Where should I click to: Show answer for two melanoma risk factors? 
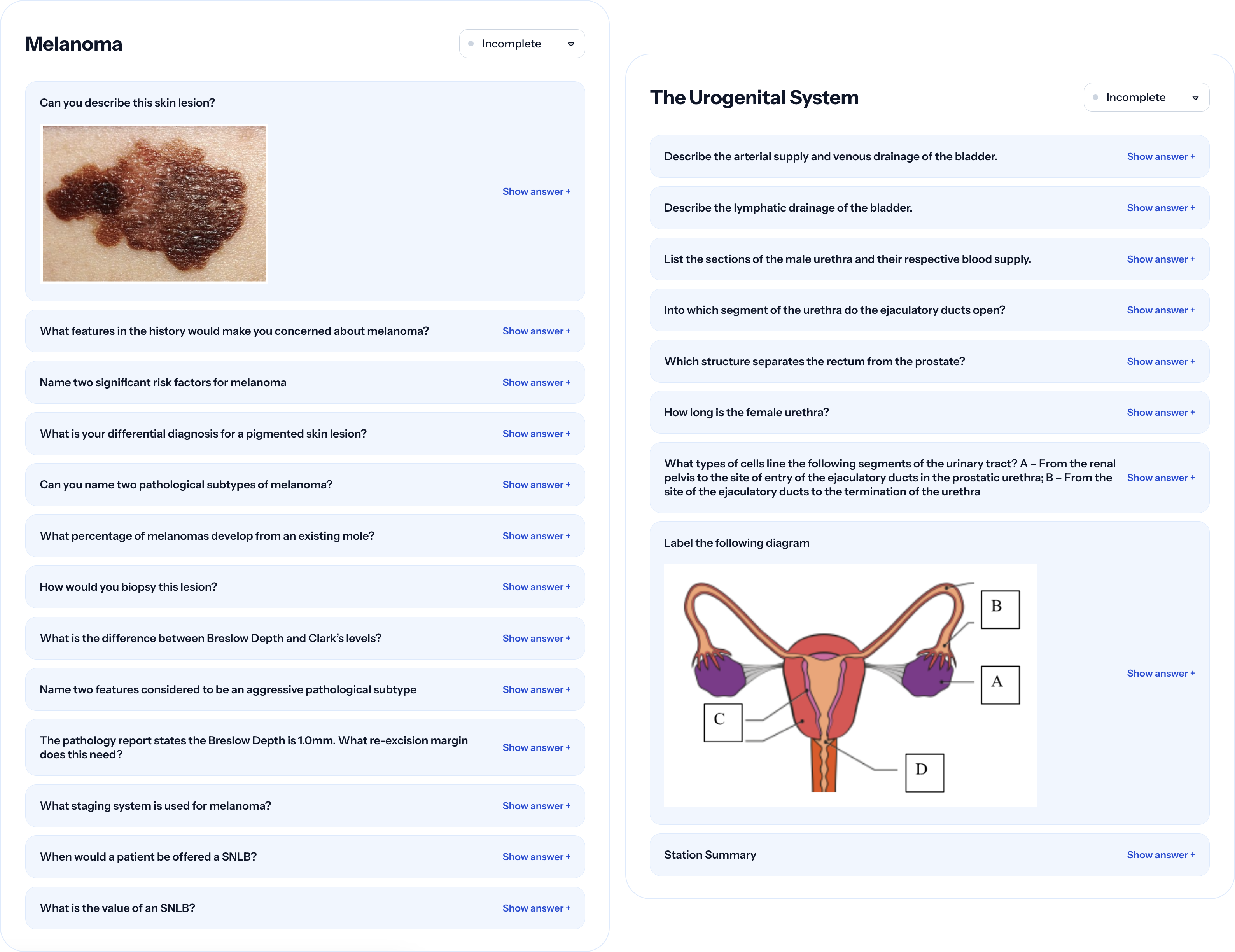point(536,382)
